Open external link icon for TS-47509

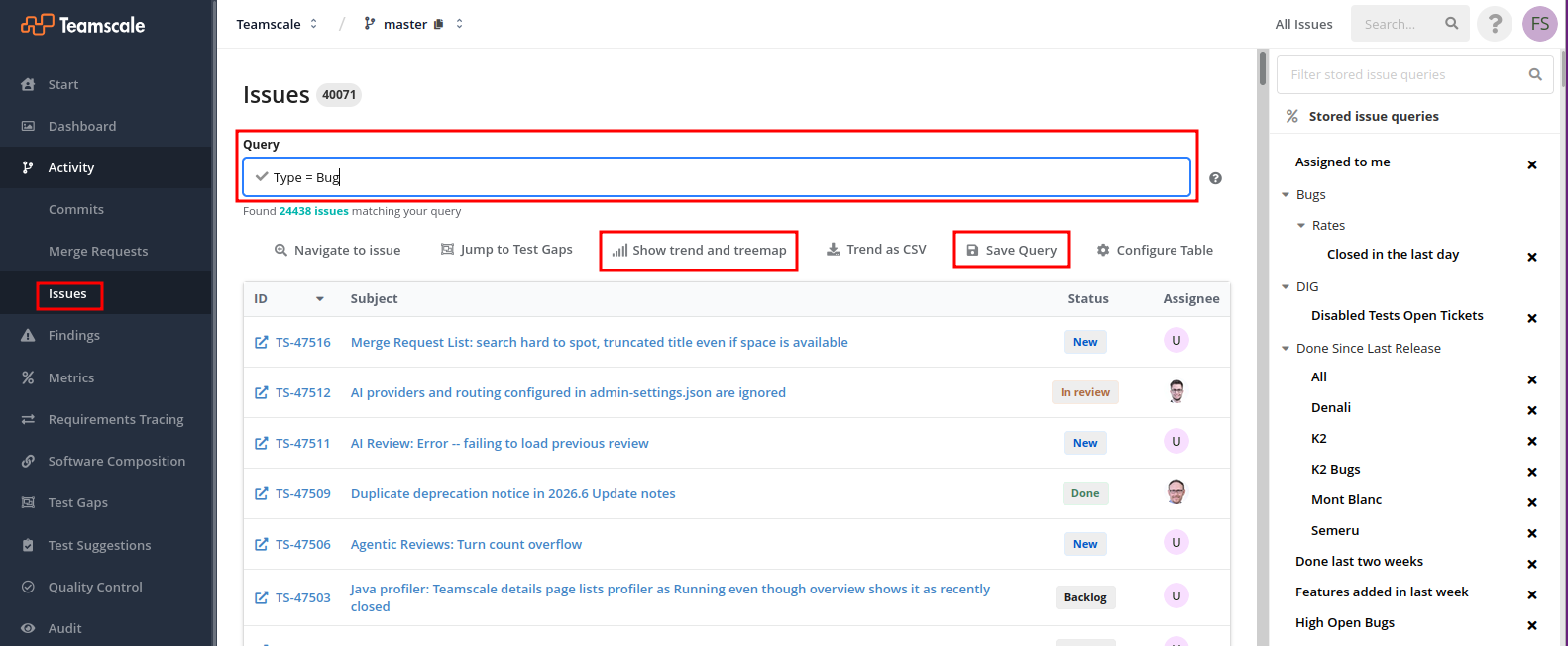[261, 493]
